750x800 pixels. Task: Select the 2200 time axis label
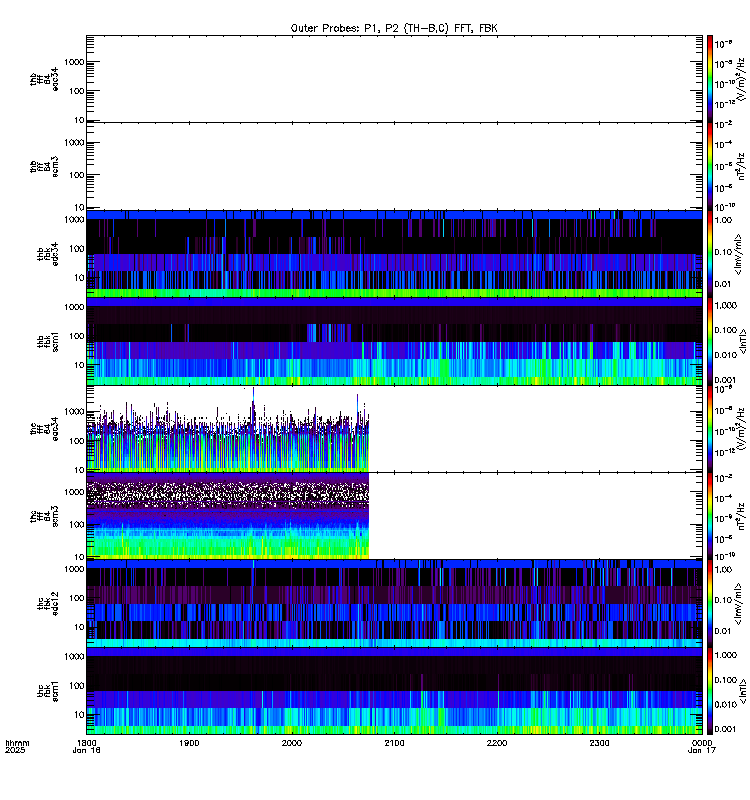pyautogui.click(x=496, y=743)
